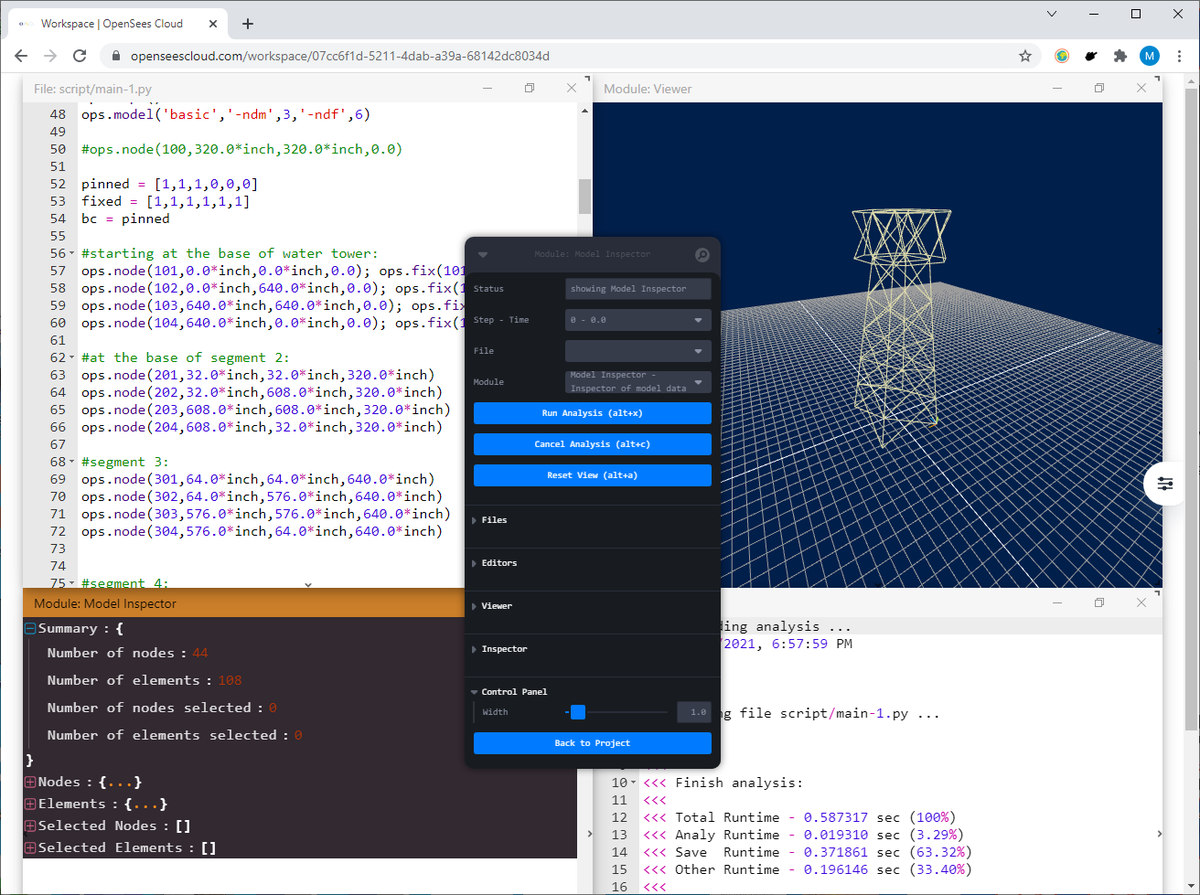Expand the Viewer section in control panel

pyautogui.click(x=492, y=606)
